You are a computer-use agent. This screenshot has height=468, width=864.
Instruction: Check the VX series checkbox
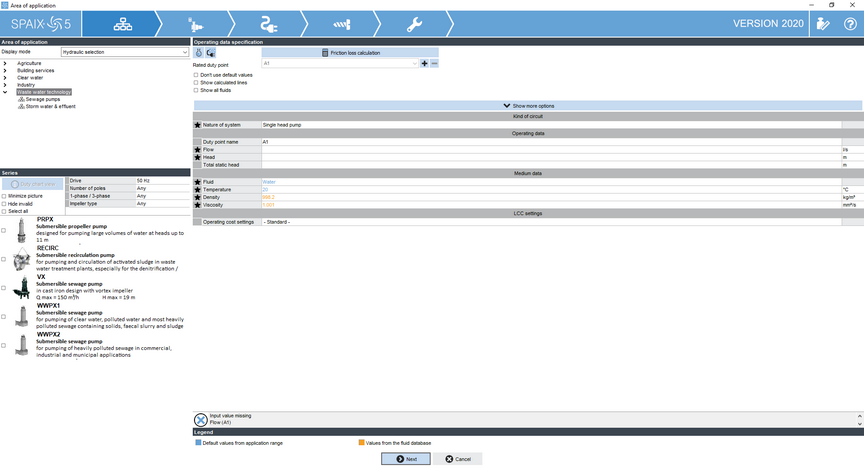coord(4,288)
